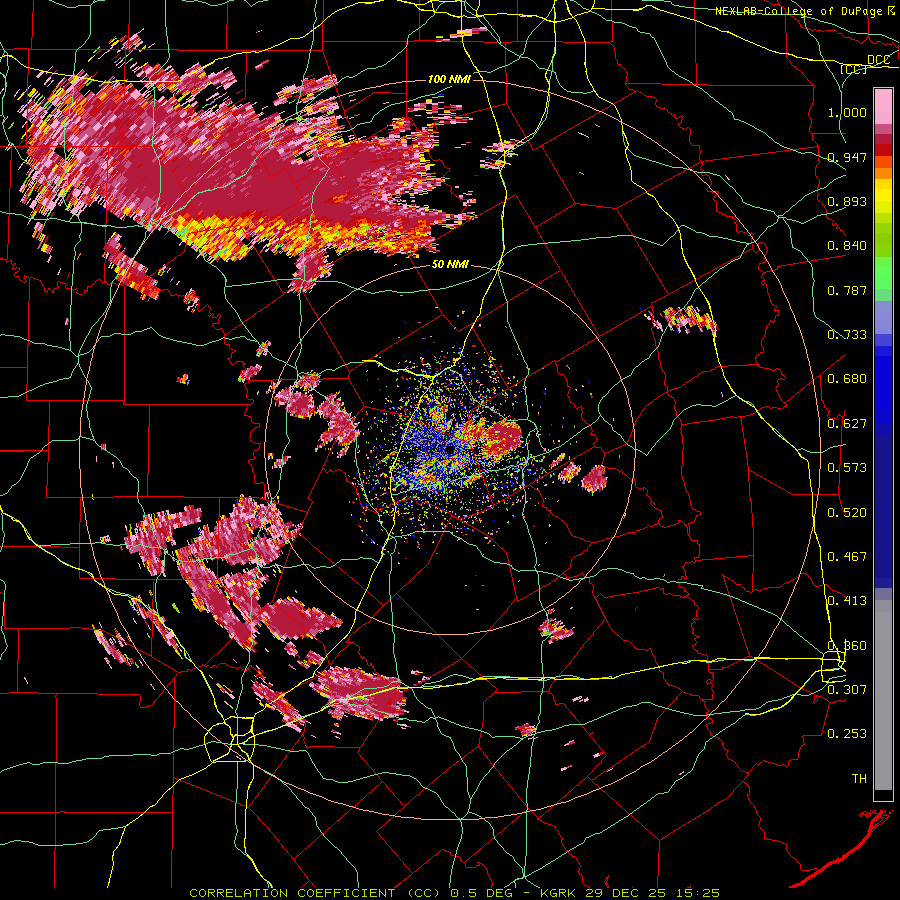Click the 0.840 scale label
Screen dimensions: 900x900
coord(847,246)
